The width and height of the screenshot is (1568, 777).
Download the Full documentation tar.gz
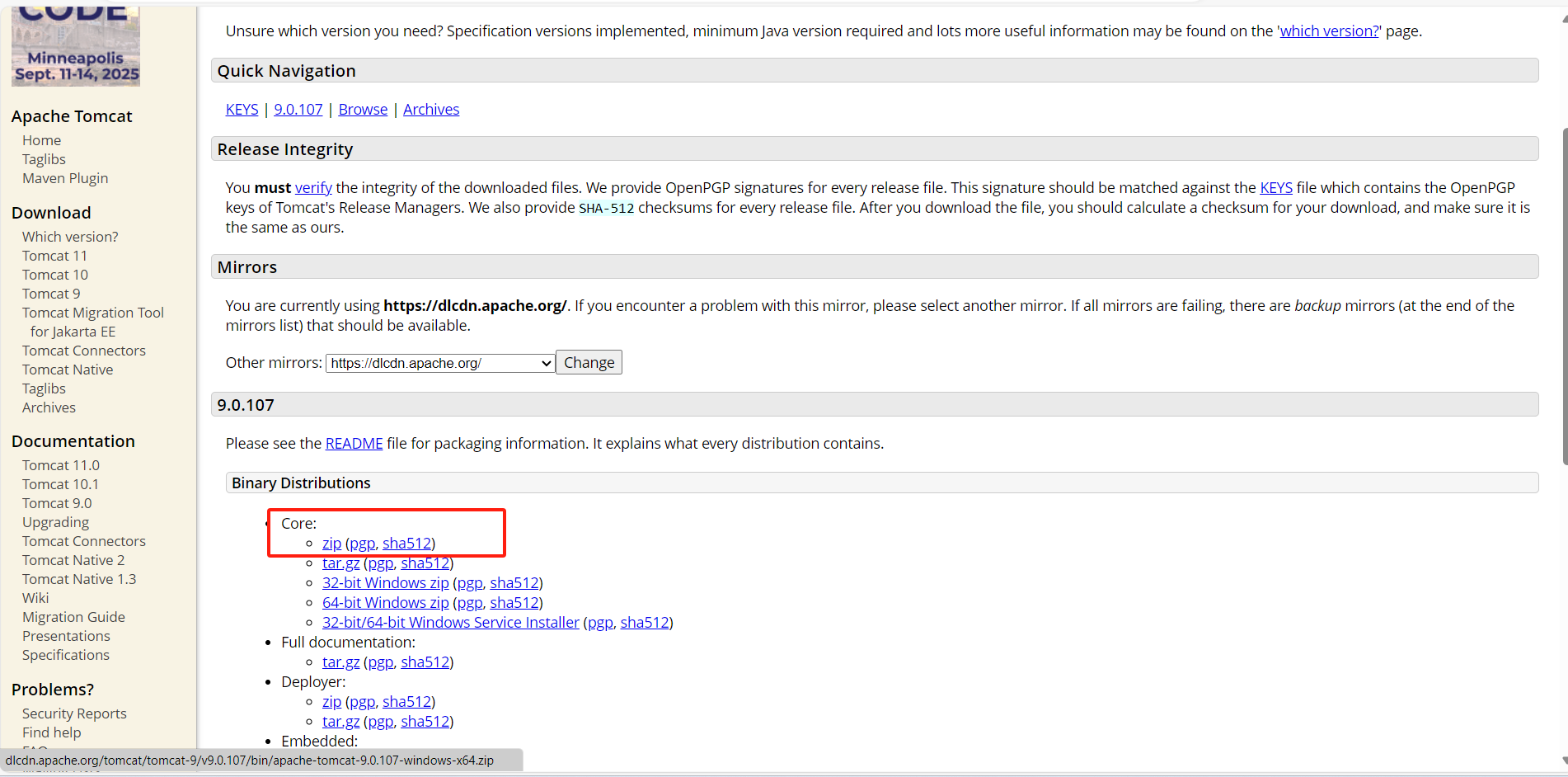[341, 662]
